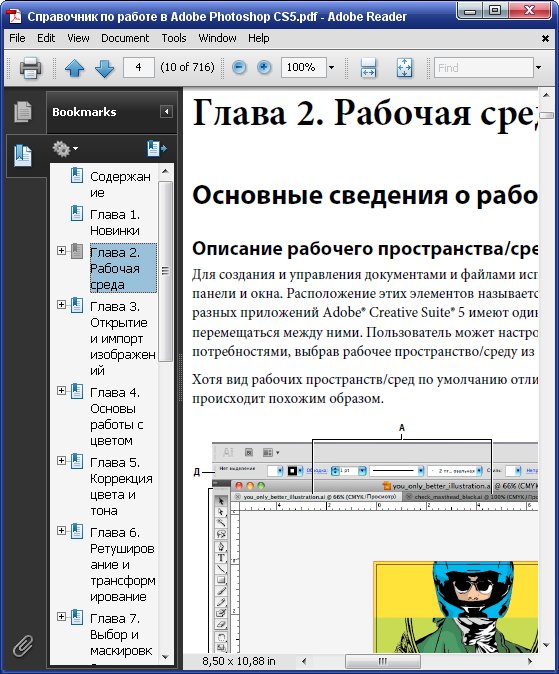The image size is (559, 674).
Task: Click bookmark icon next to Глава 1
Action: pos(77,213)
